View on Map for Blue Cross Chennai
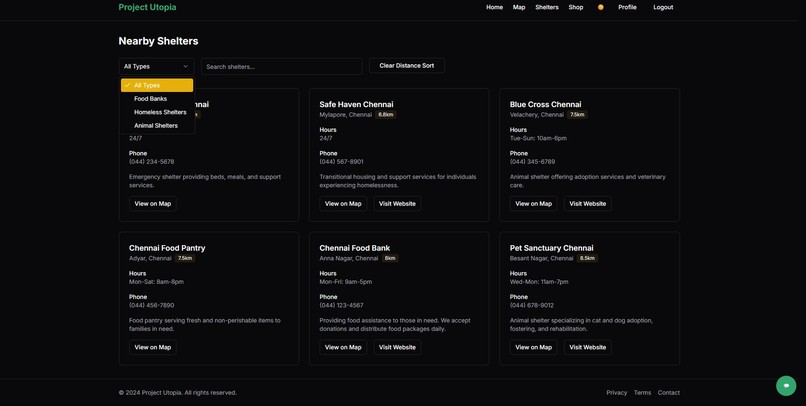Viewport: 806px width, 406px height. [x=534, y=204]
